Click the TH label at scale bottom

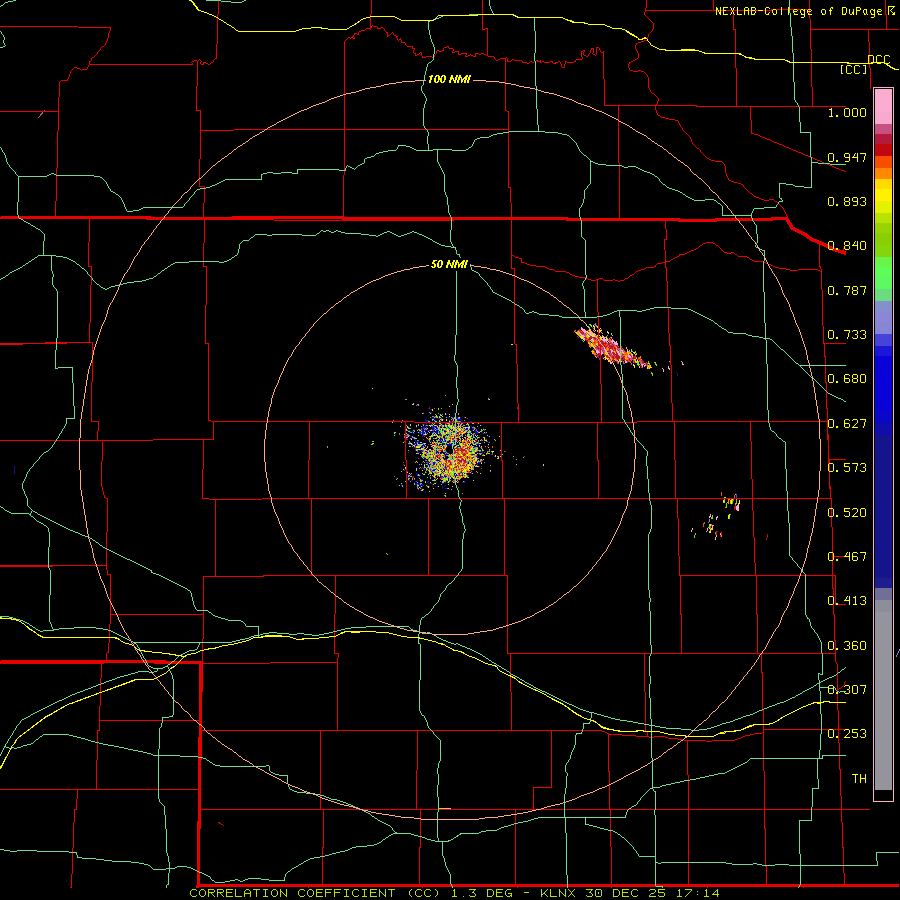point(859,778)
